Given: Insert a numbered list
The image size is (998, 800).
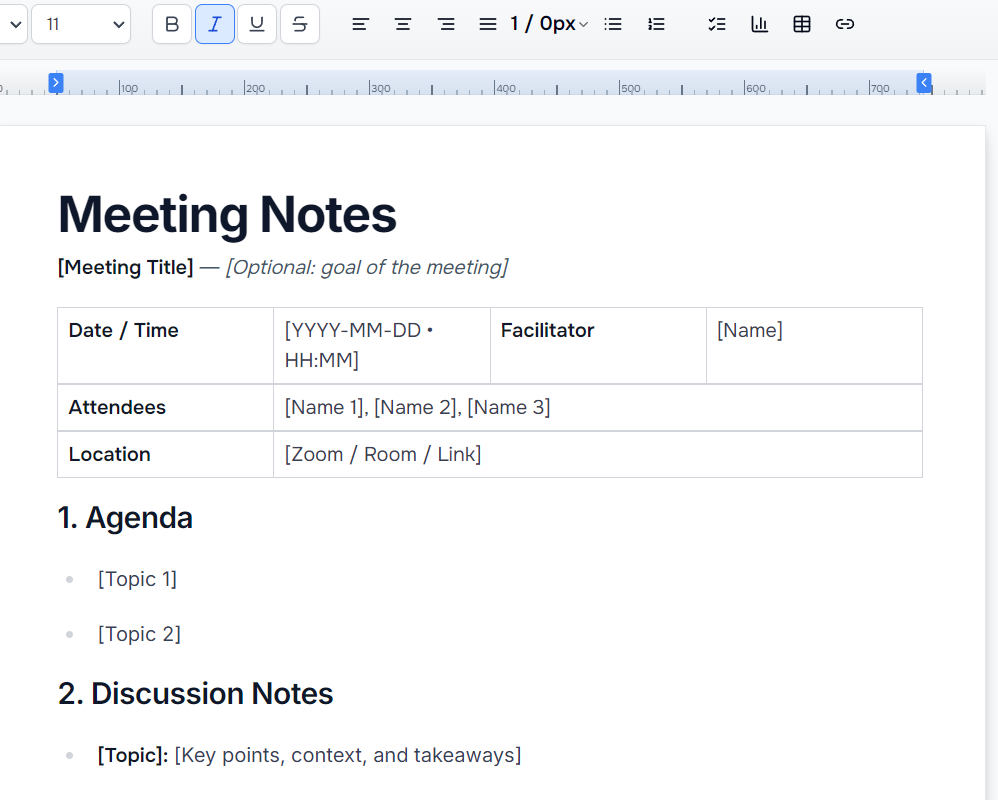Looking at the screenshot, I should point(656,24).
